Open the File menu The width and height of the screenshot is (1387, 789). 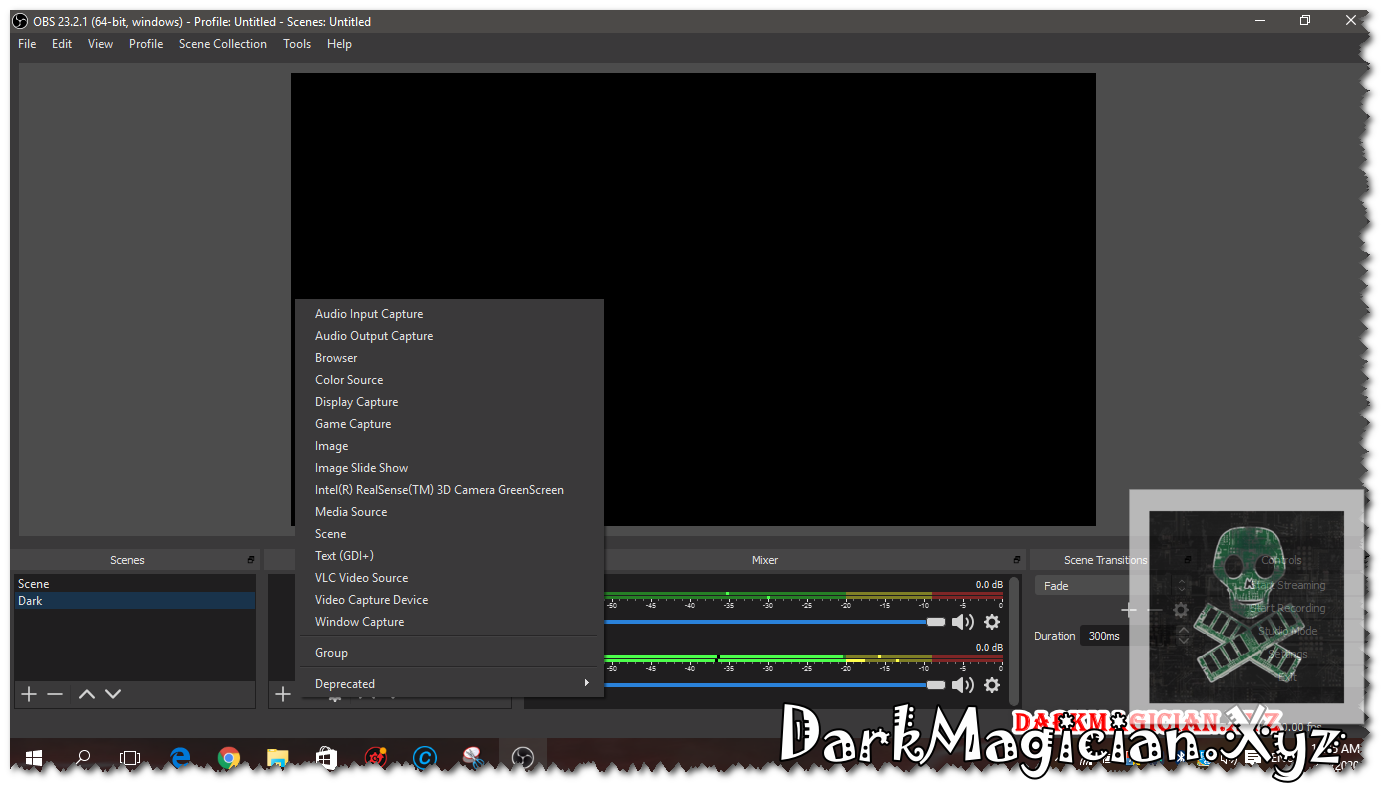click(x=27, y=44)
